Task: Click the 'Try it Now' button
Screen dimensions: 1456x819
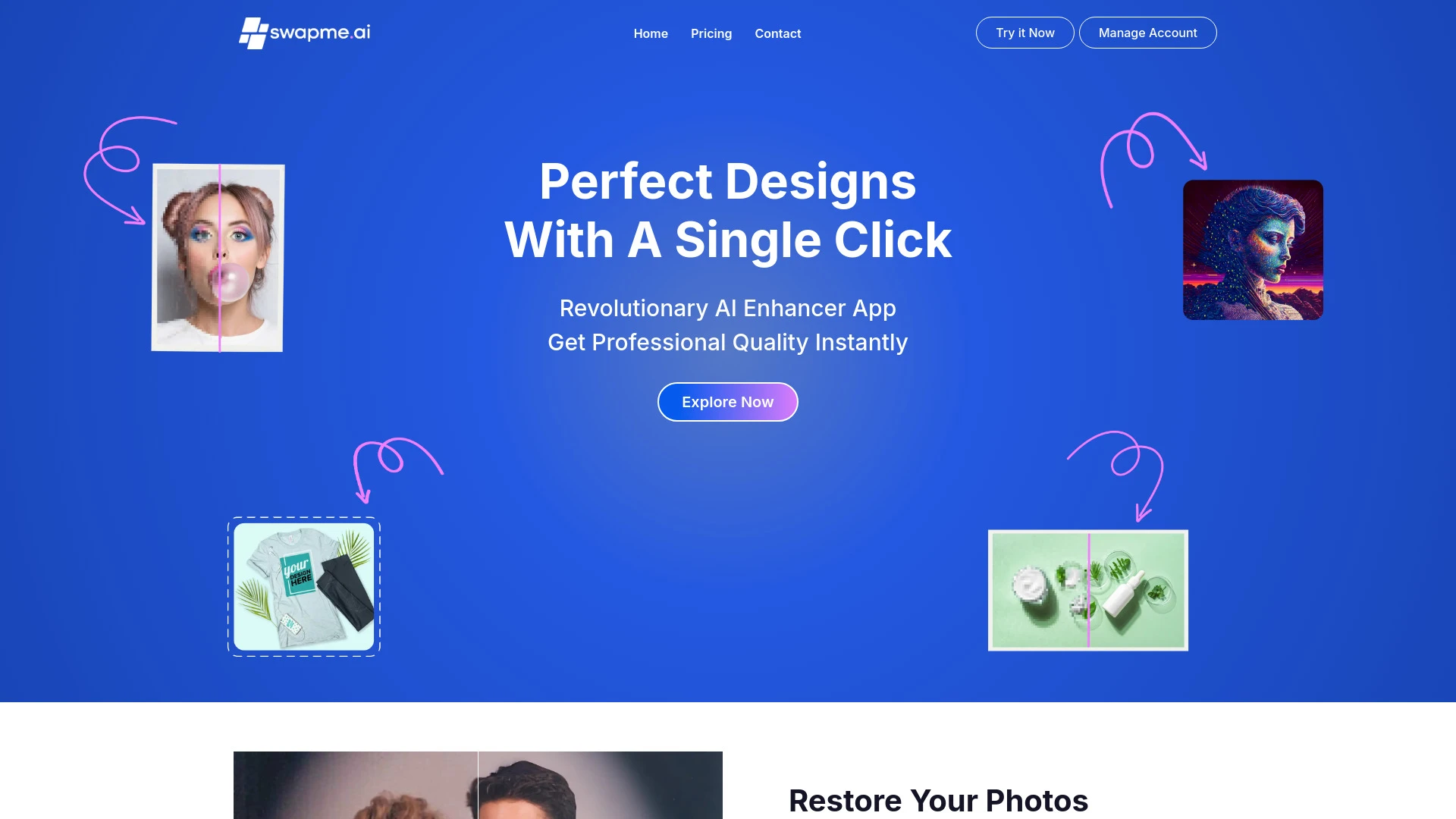Action: [1025, 32]
